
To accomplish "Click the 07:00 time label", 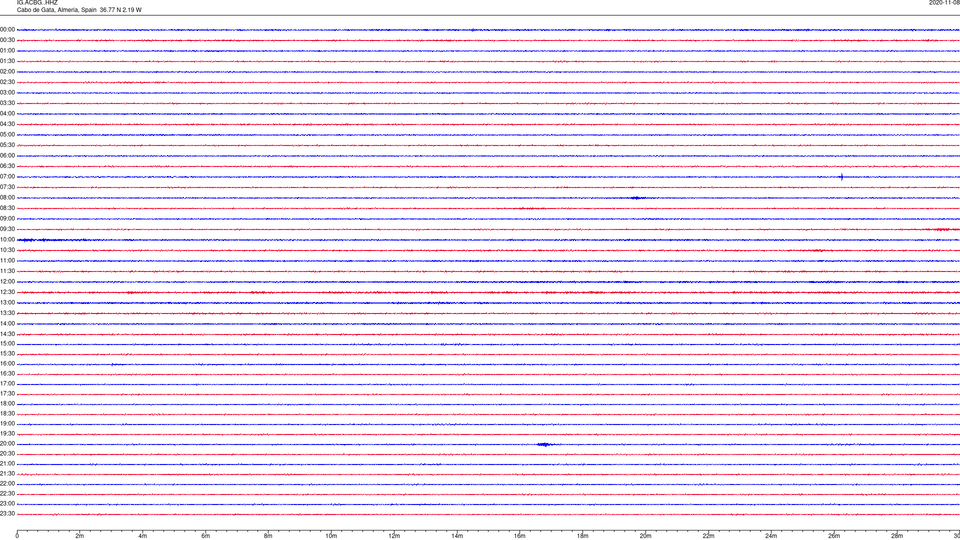I will pos(7,177).
